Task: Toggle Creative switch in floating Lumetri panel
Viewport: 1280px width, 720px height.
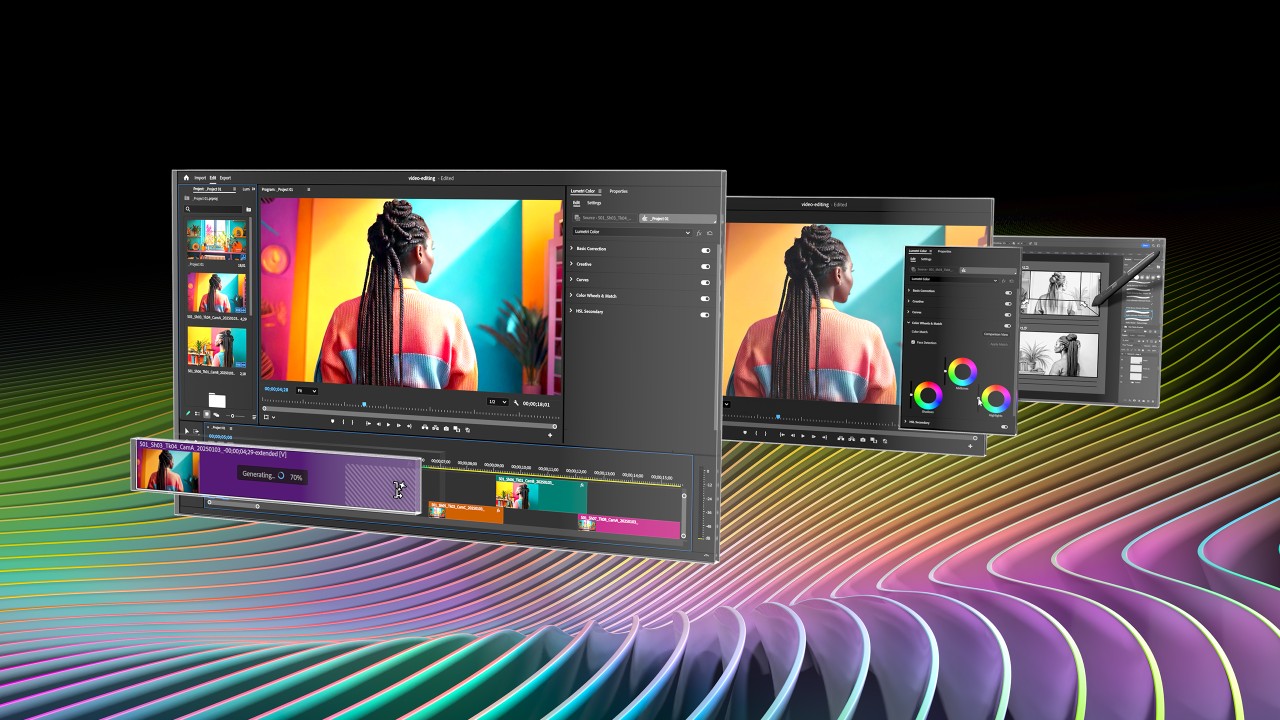Action: (x=1008, y=304)
